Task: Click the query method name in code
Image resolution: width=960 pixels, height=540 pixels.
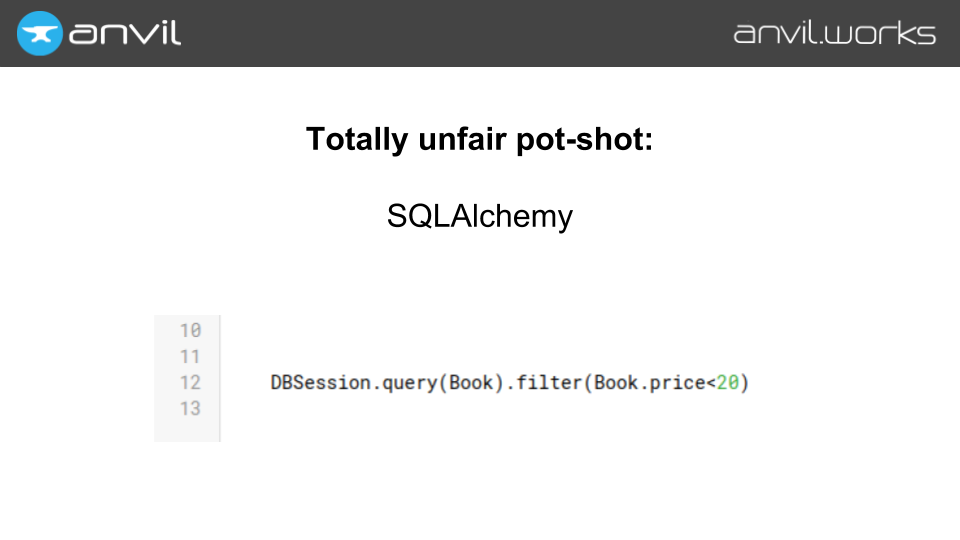Action: [x=410, y=383]
